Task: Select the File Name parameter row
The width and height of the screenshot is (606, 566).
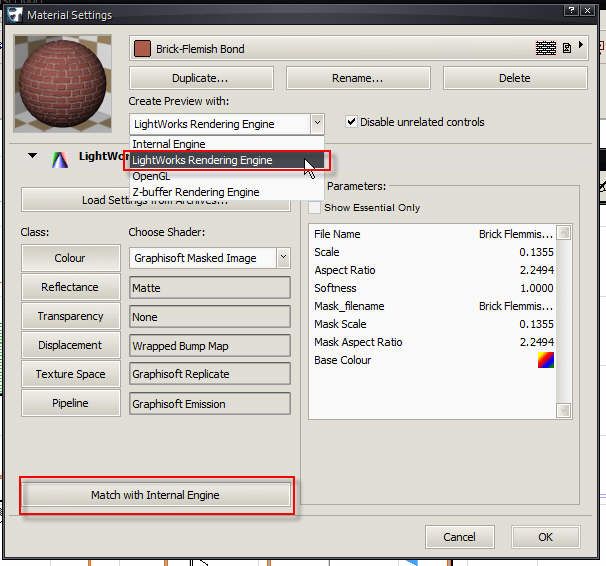Action: (433, 234)
